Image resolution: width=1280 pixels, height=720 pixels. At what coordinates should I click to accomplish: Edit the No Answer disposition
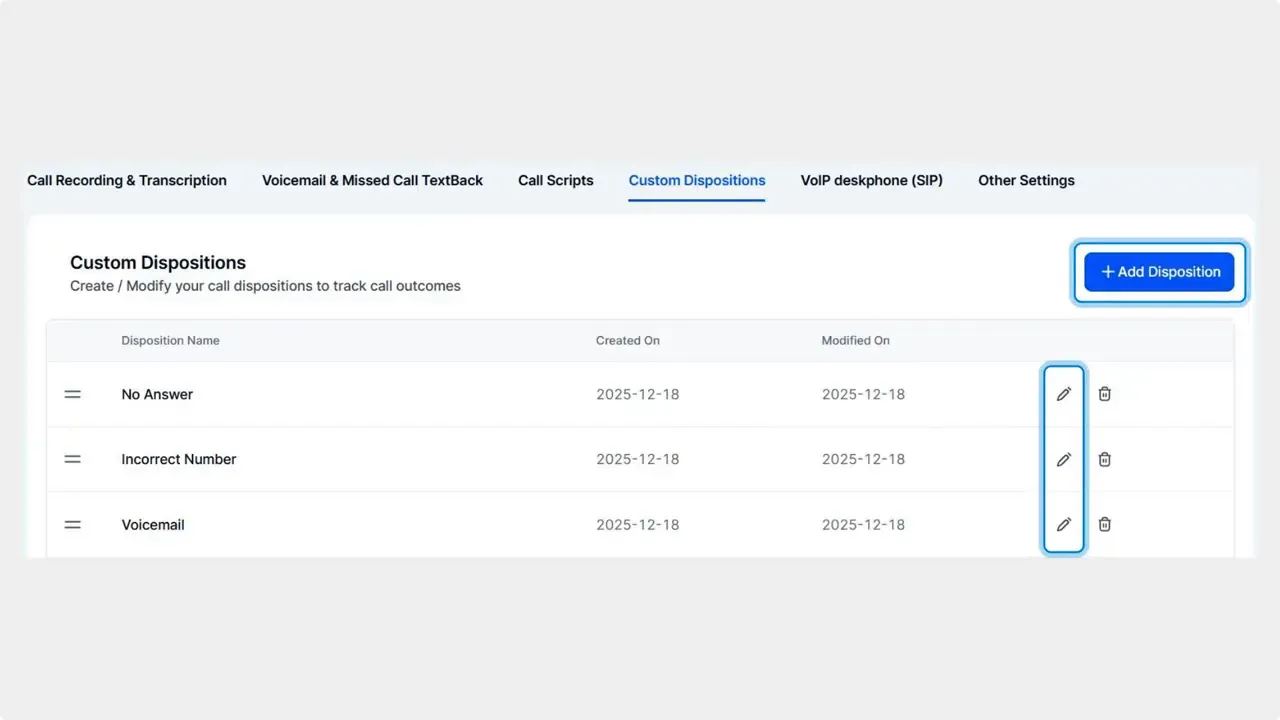[1063, 394]
